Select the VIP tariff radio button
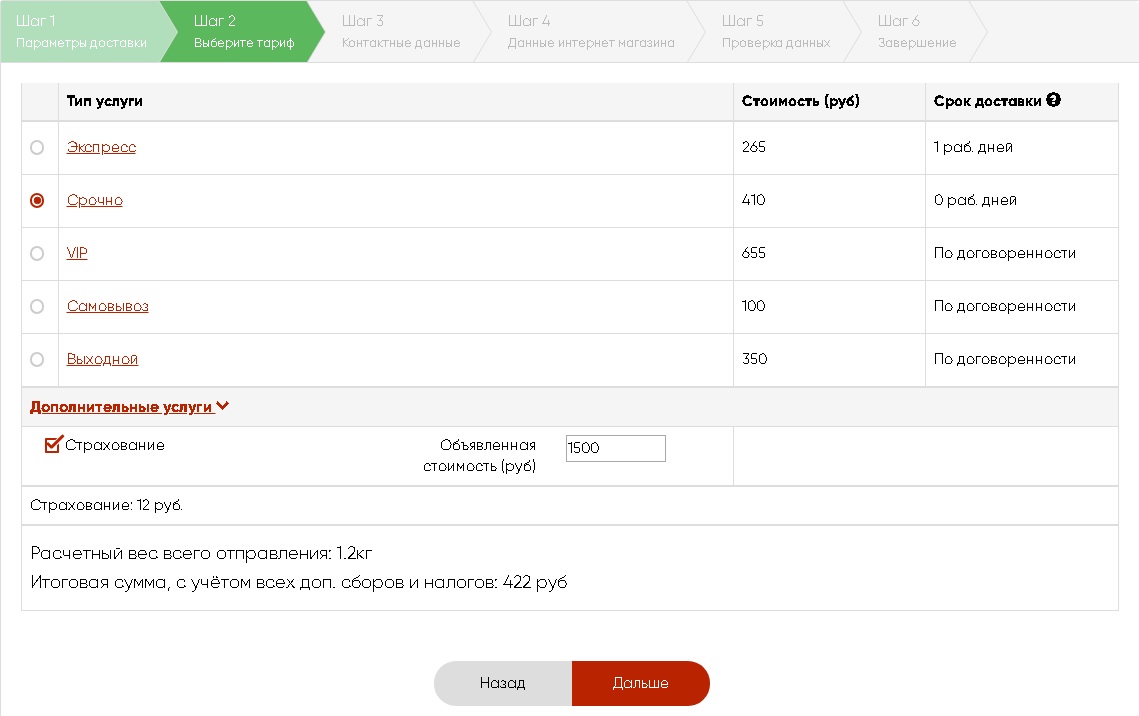 click(37, 253)
